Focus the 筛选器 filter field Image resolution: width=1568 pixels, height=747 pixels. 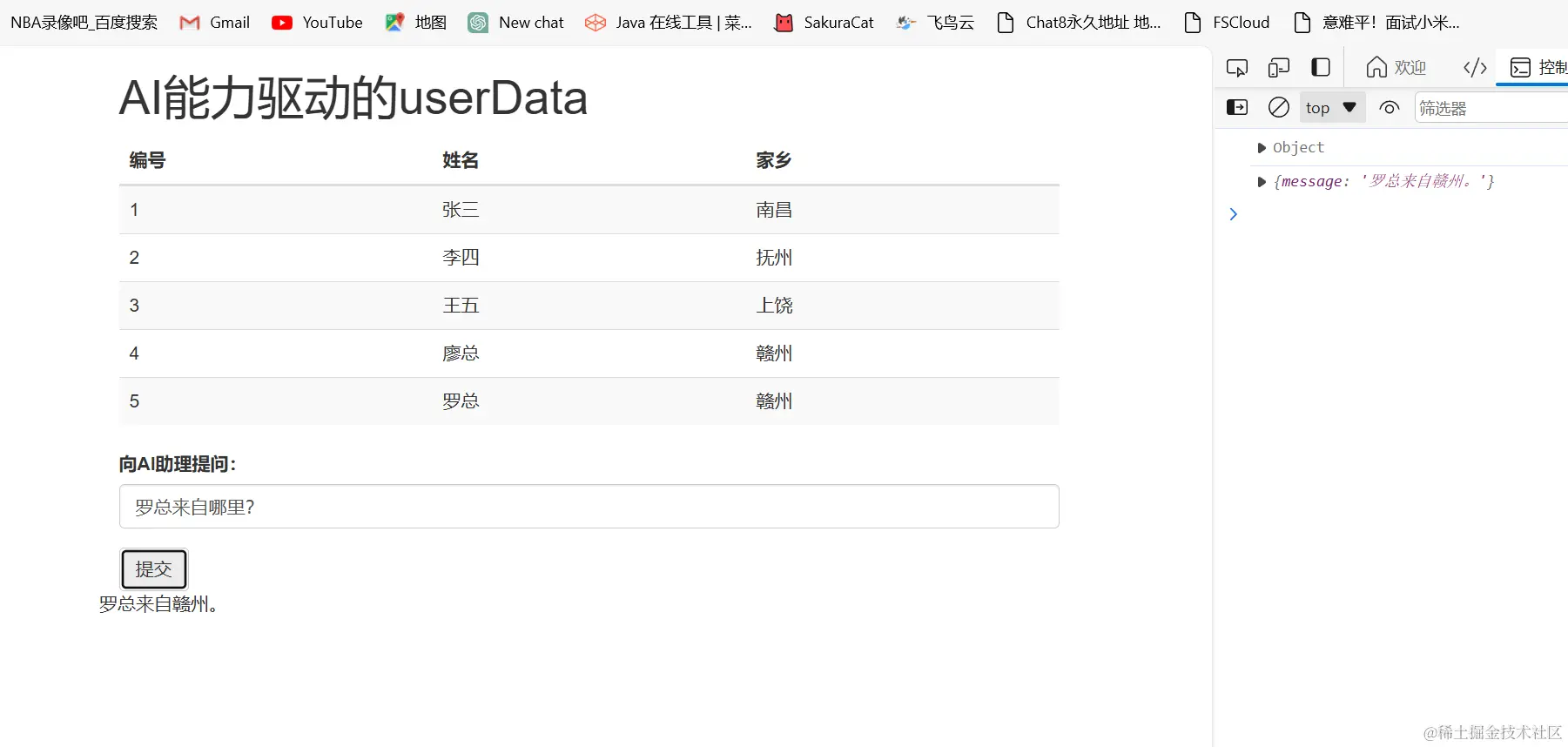pos(1491,108)
